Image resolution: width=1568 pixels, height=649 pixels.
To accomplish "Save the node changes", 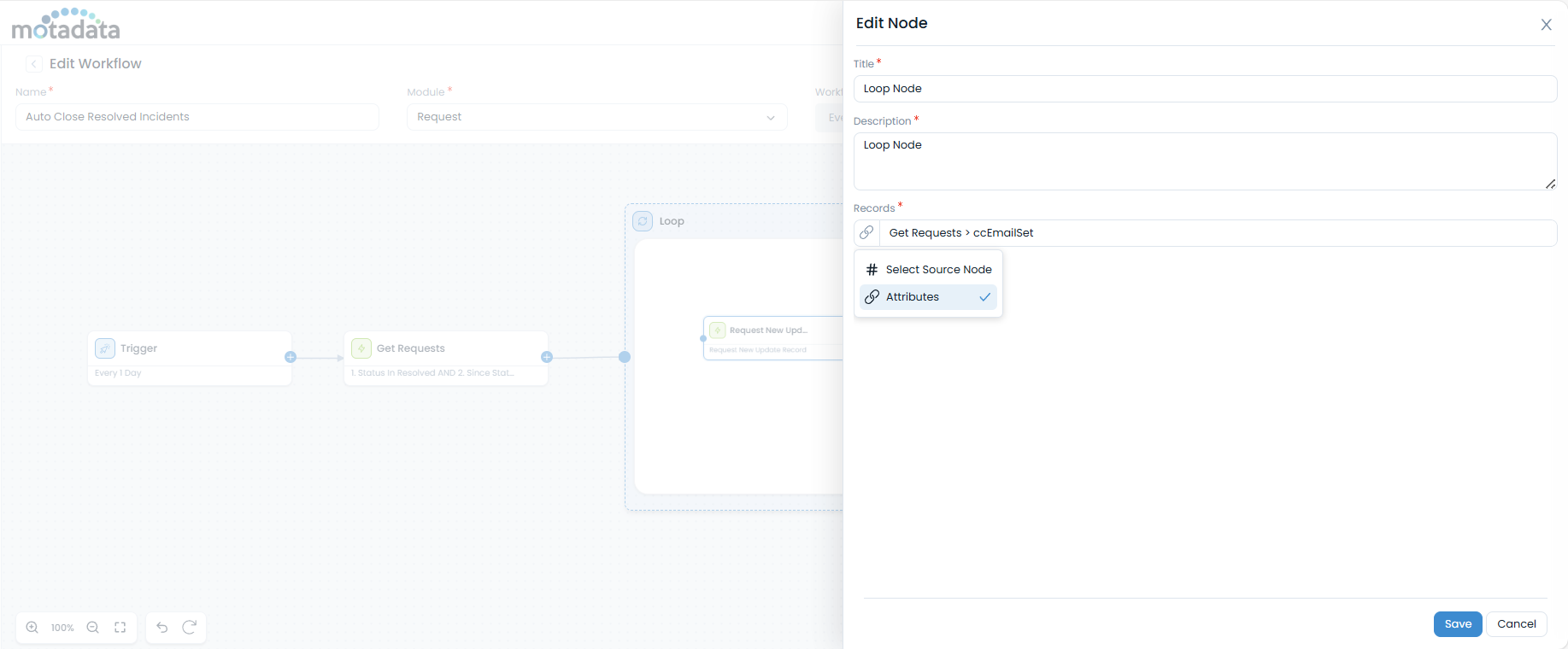I will click(1457, 624).
